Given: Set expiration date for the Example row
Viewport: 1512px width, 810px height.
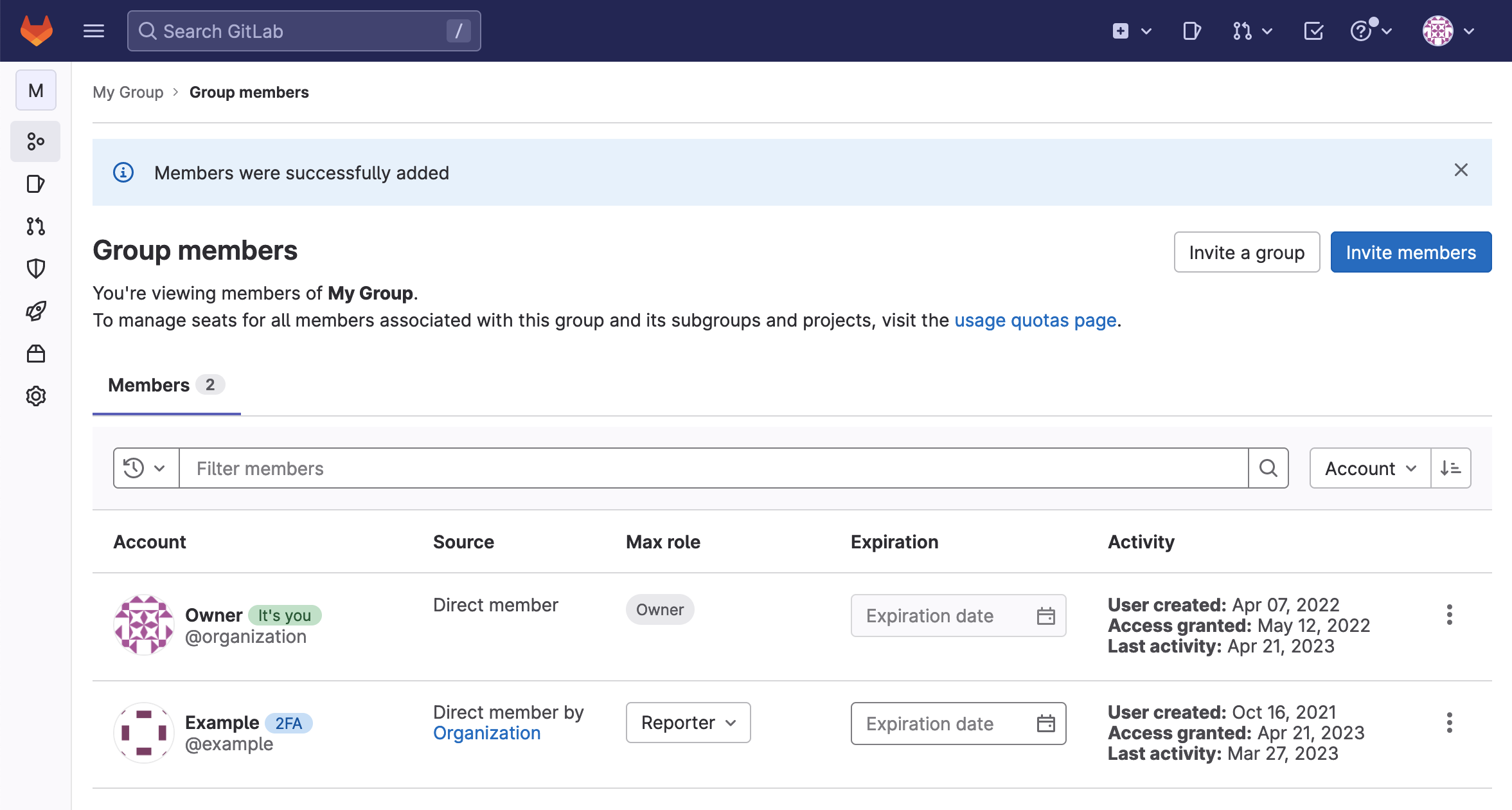Looking at the screenshot, I should pos(958,723).
